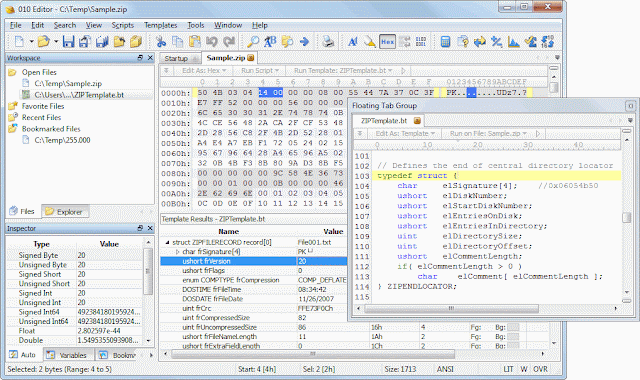The height and width of the screenshot is (380, 640).
Task: Open the Scripts menu
Action: coord(122,25)
